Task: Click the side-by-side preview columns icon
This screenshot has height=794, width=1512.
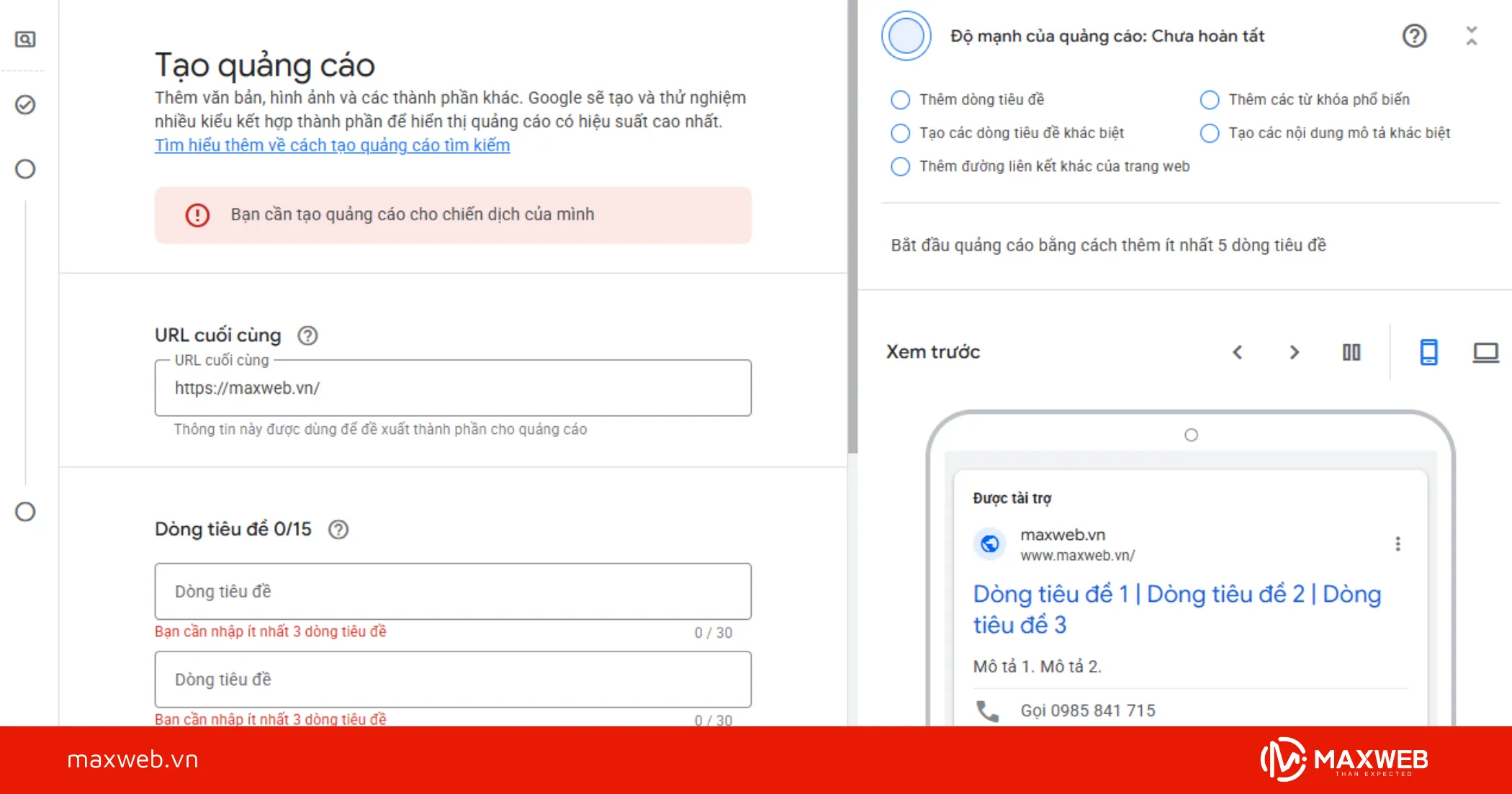Action: [x=1351, y=352]
